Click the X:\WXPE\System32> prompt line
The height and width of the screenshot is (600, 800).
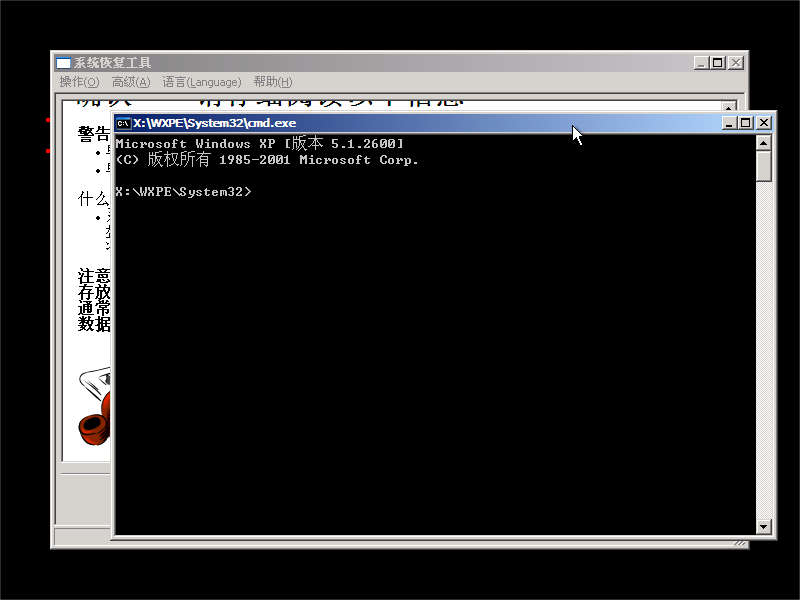[183, 192]
